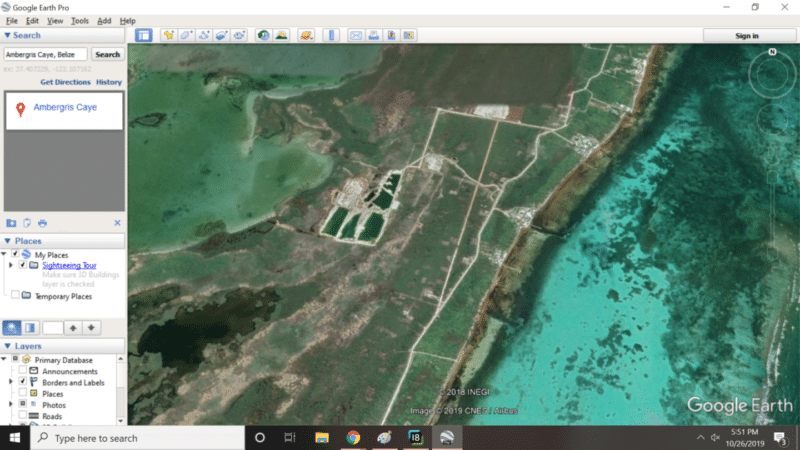Viewport: 800px width, 450px height.
Task: Click the taskbar search box
Action: click(x=138, y=438)
